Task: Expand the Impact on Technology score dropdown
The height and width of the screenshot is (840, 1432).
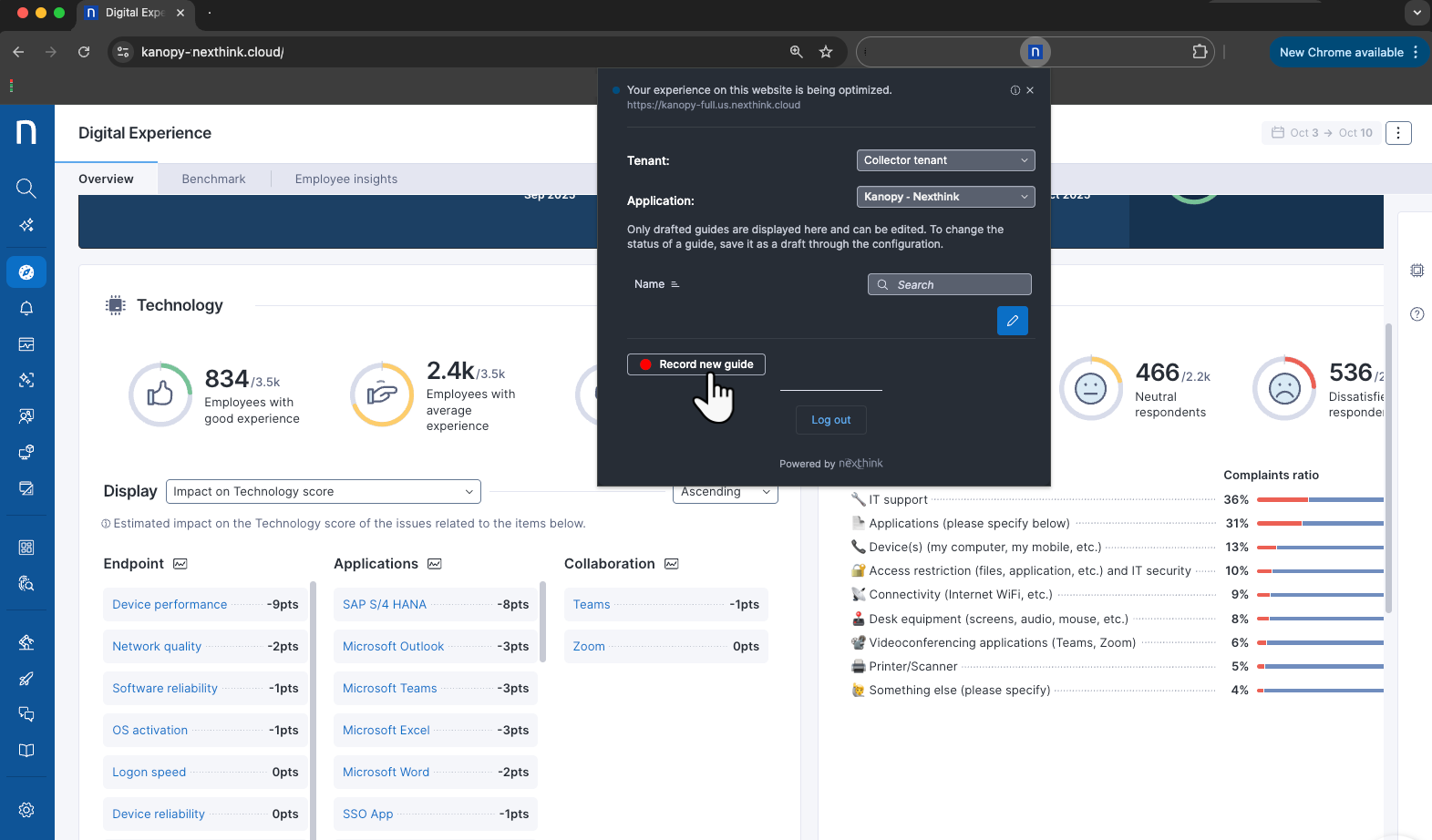Action: 324,492
